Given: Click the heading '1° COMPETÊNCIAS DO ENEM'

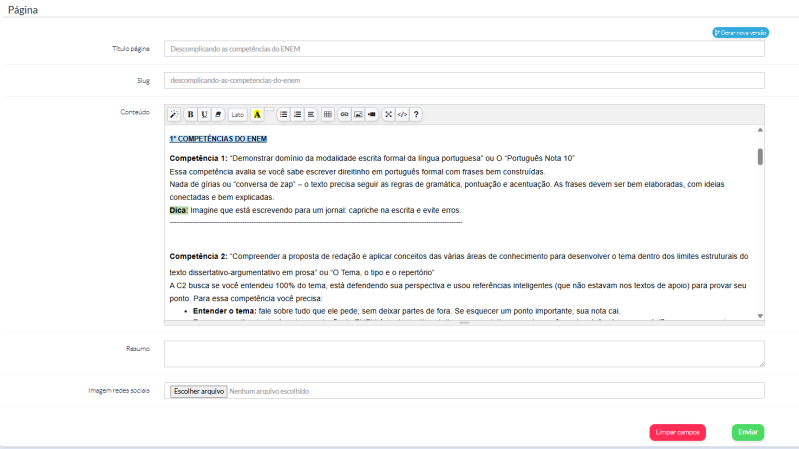Looking at the screenshot, I should [x=218, y=139].
